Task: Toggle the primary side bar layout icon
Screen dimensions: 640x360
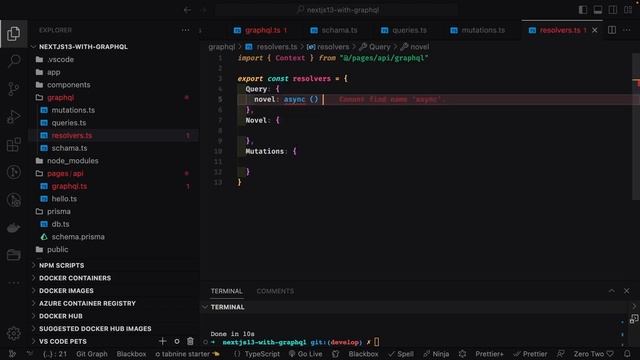Action: tap(583, 10)
